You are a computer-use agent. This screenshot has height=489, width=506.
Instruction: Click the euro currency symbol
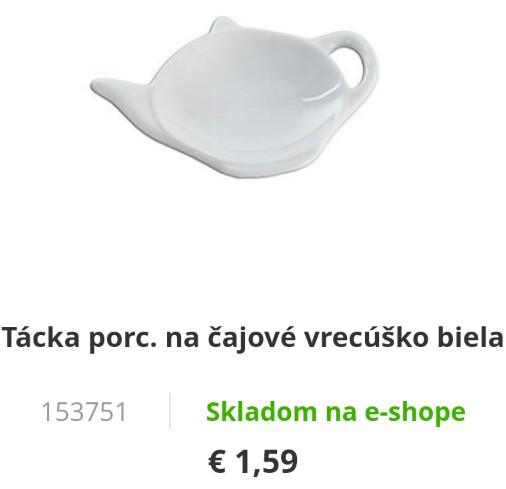tap(217, 462)
